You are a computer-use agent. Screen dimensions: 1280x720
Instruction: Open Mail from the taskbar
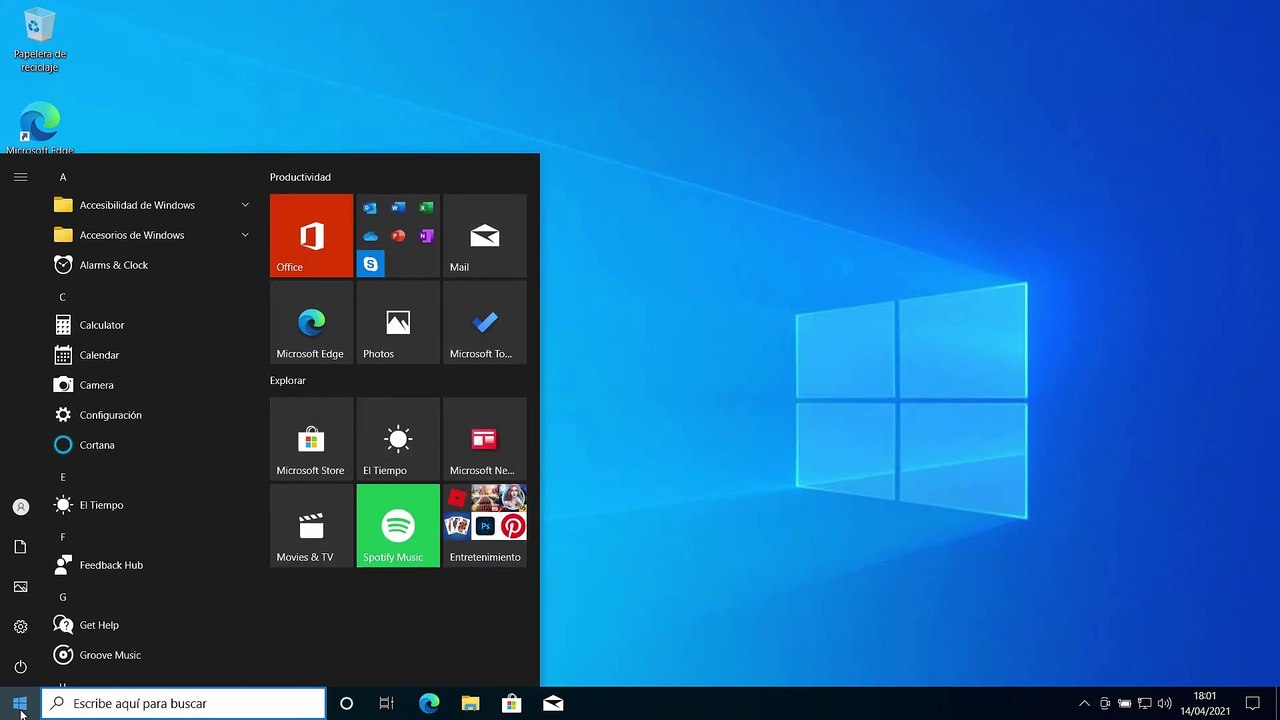tap(553, 704)
